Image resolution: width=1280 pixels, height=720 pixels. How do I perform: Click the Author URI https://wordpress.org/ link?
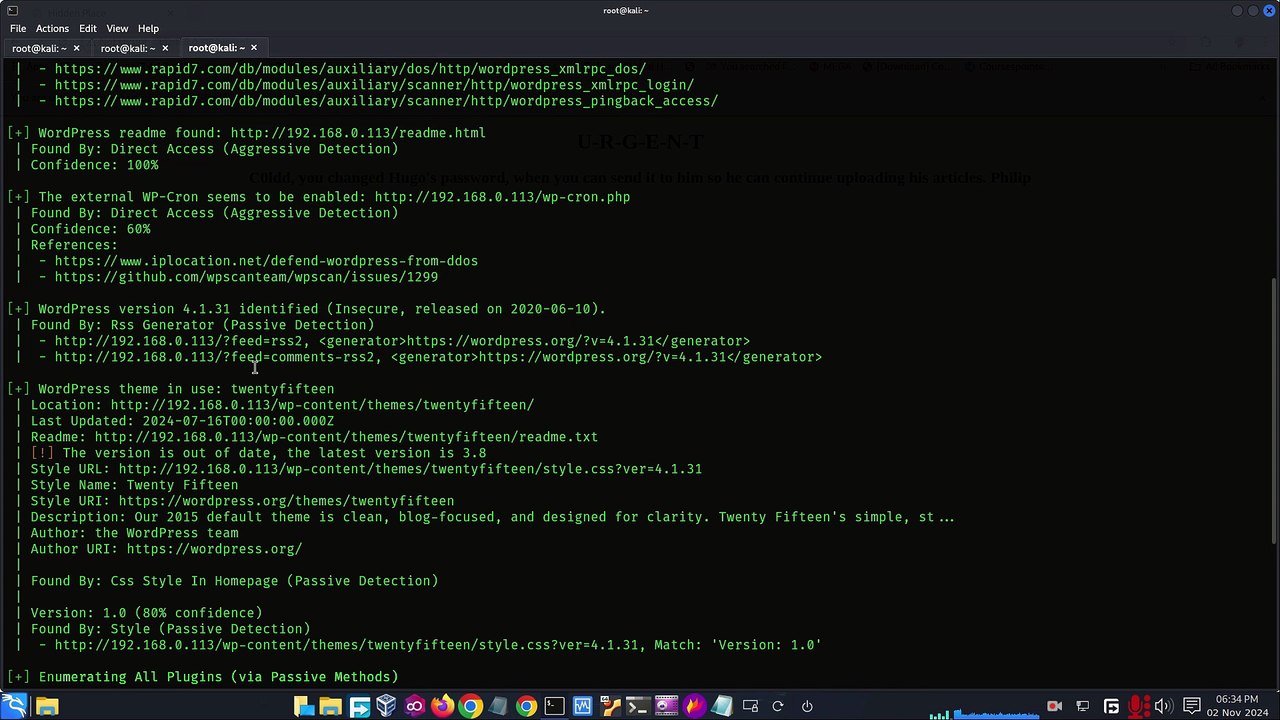click(x=214, y=549)
